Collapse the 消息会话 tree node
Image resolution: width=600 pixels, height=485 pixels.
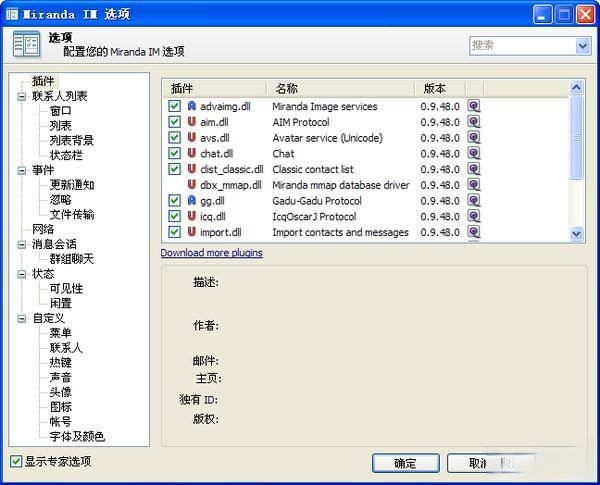(22, 245)
